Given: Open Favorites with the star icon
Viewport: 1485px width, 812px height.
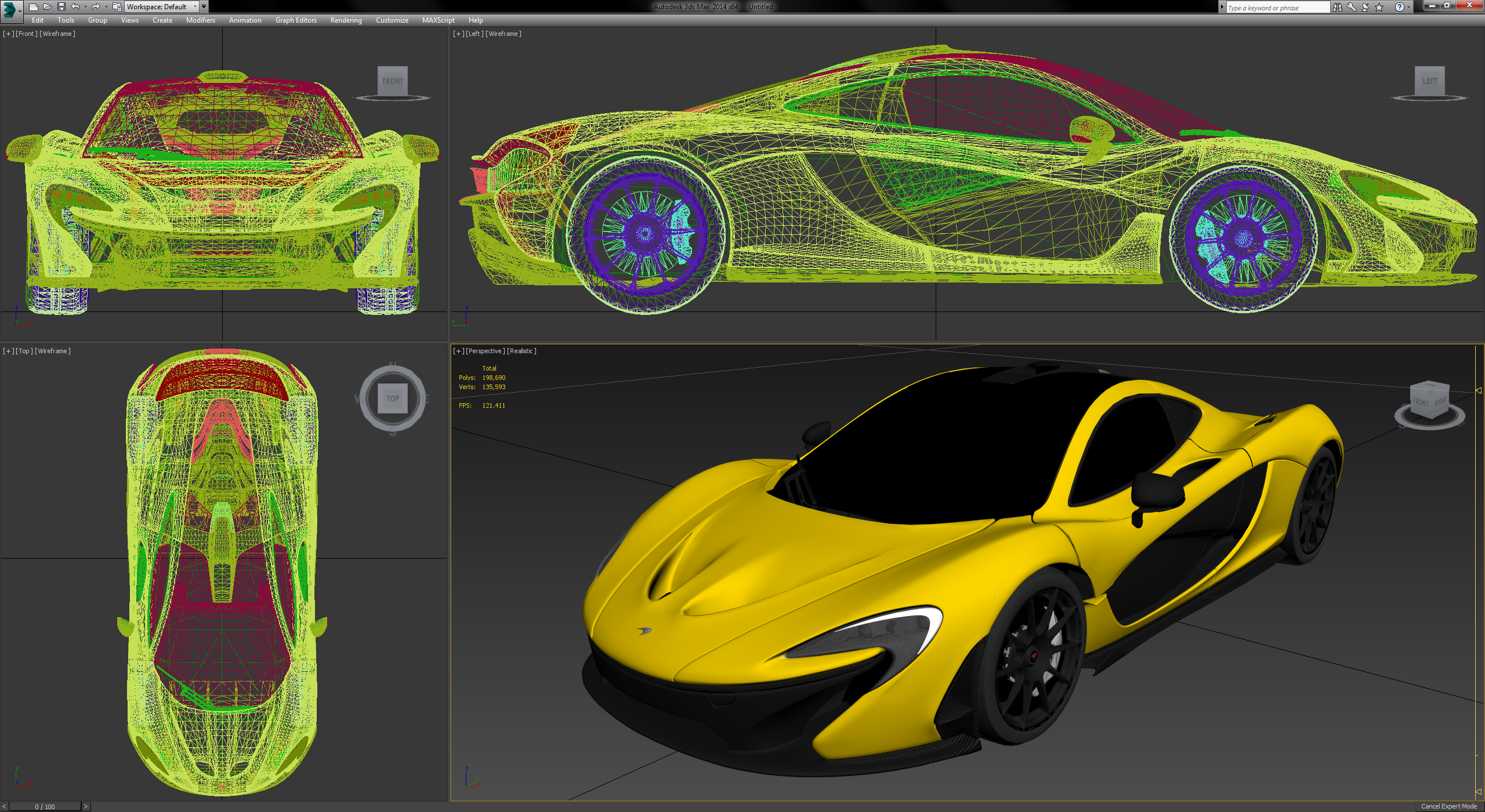Looking at the screenshot, I should point(1379,7).
